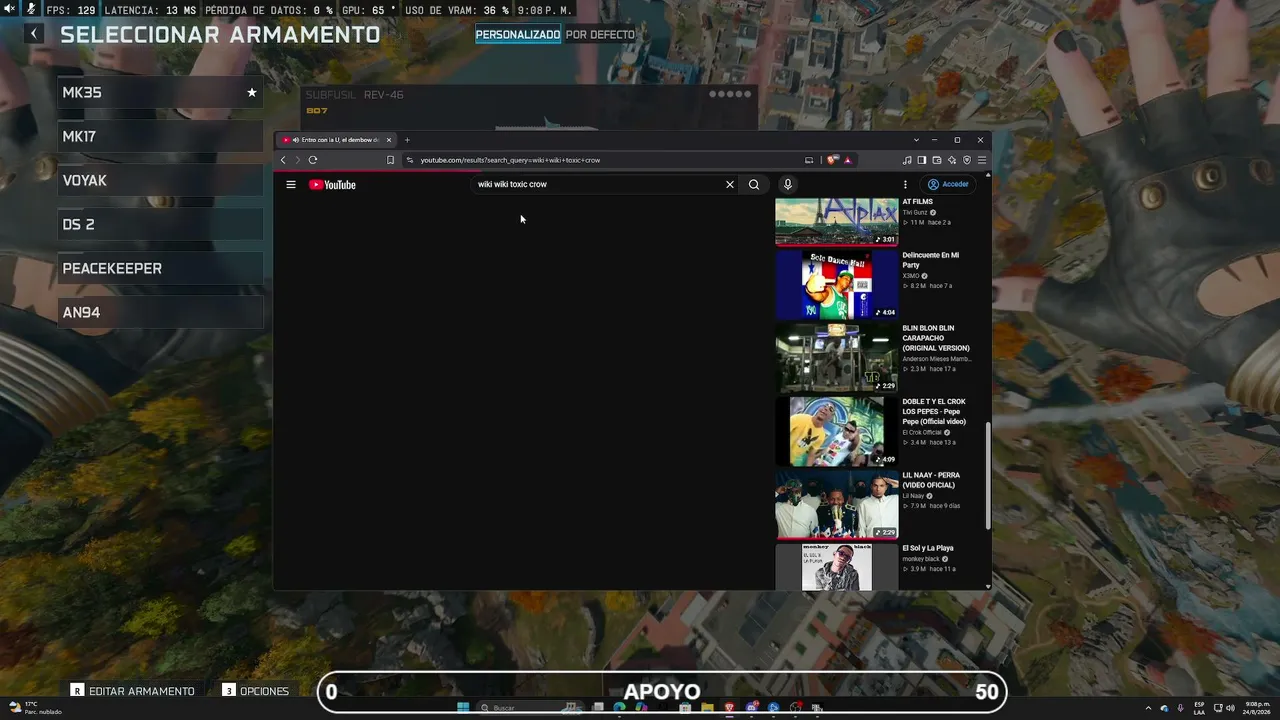Open File Explorer from the taskbar

[x=707, y=708]
